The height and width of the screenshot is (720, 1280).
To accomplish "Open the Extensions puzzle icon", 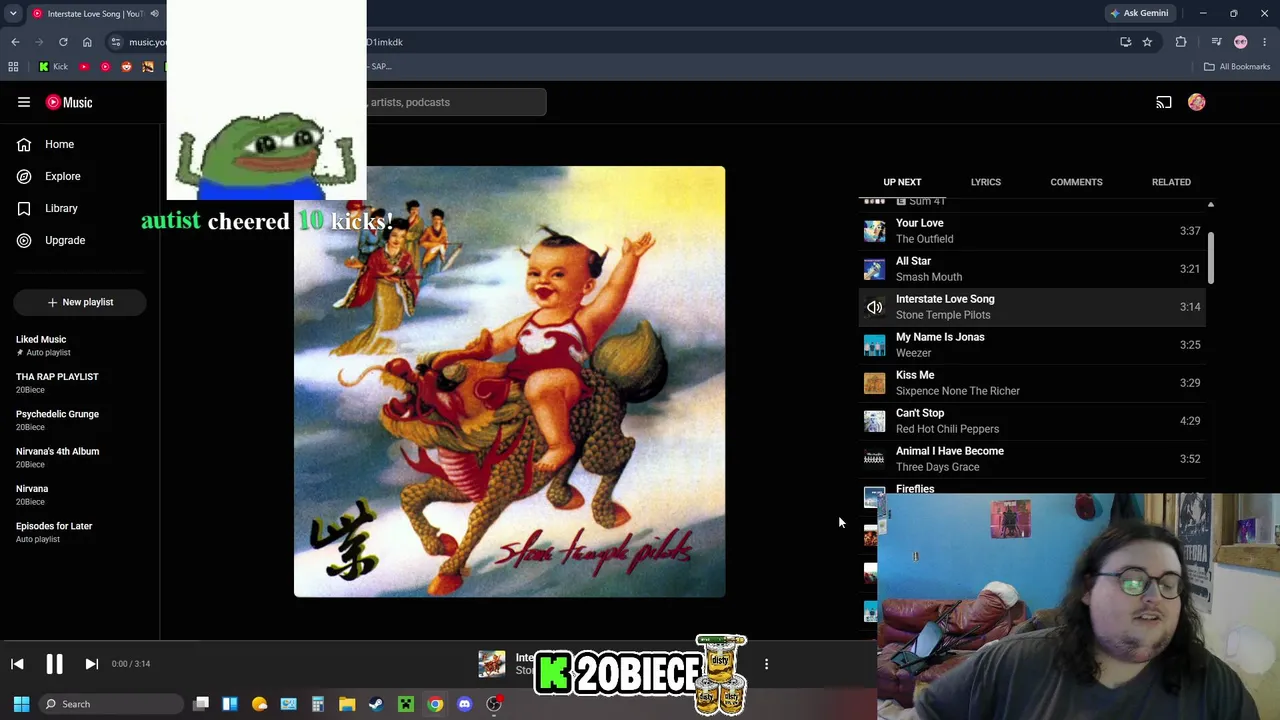I will [x=1181, y=42].
